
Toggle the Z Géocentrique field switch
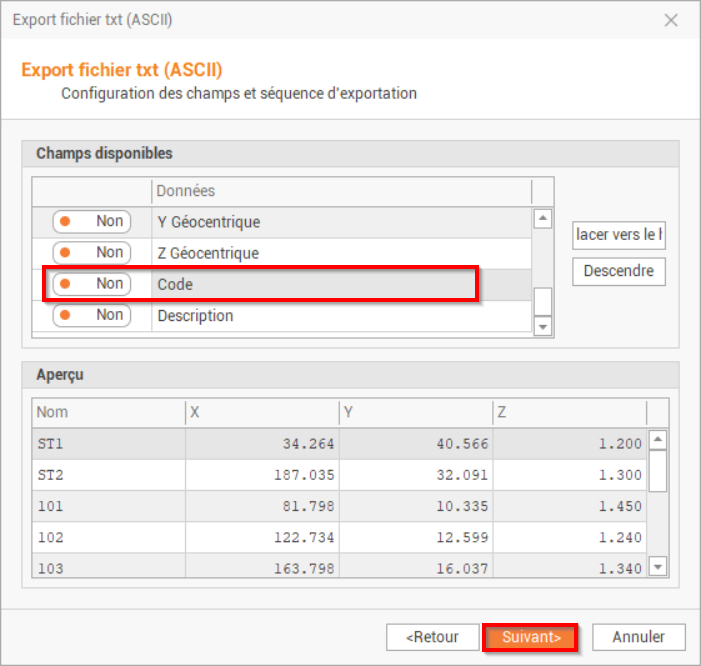tap(91, 253)
